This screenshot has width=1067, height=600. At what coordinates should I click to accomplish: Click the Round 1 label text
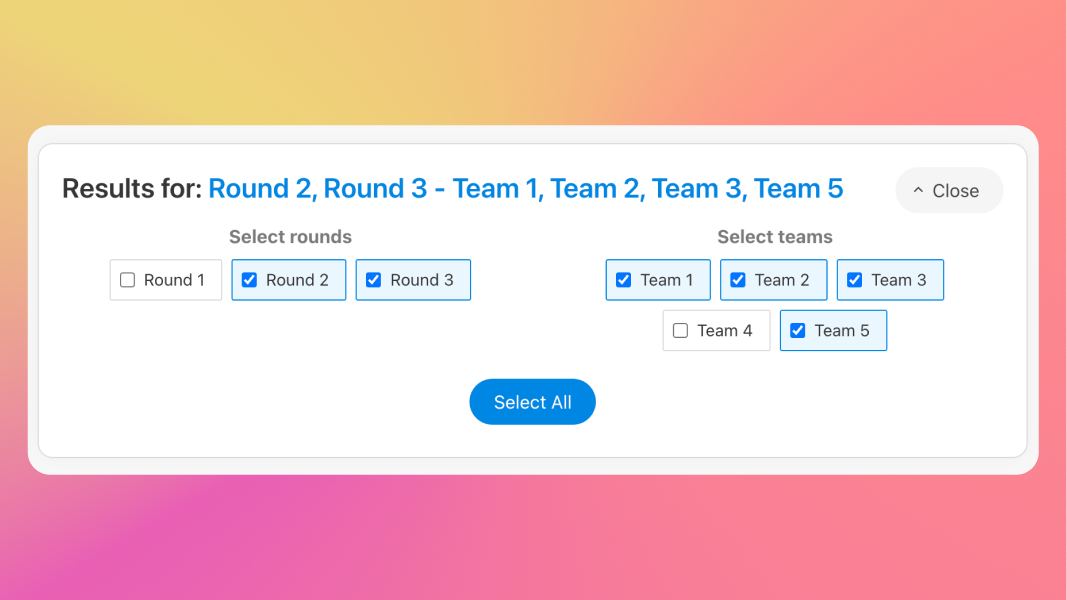tap(174, 280)
